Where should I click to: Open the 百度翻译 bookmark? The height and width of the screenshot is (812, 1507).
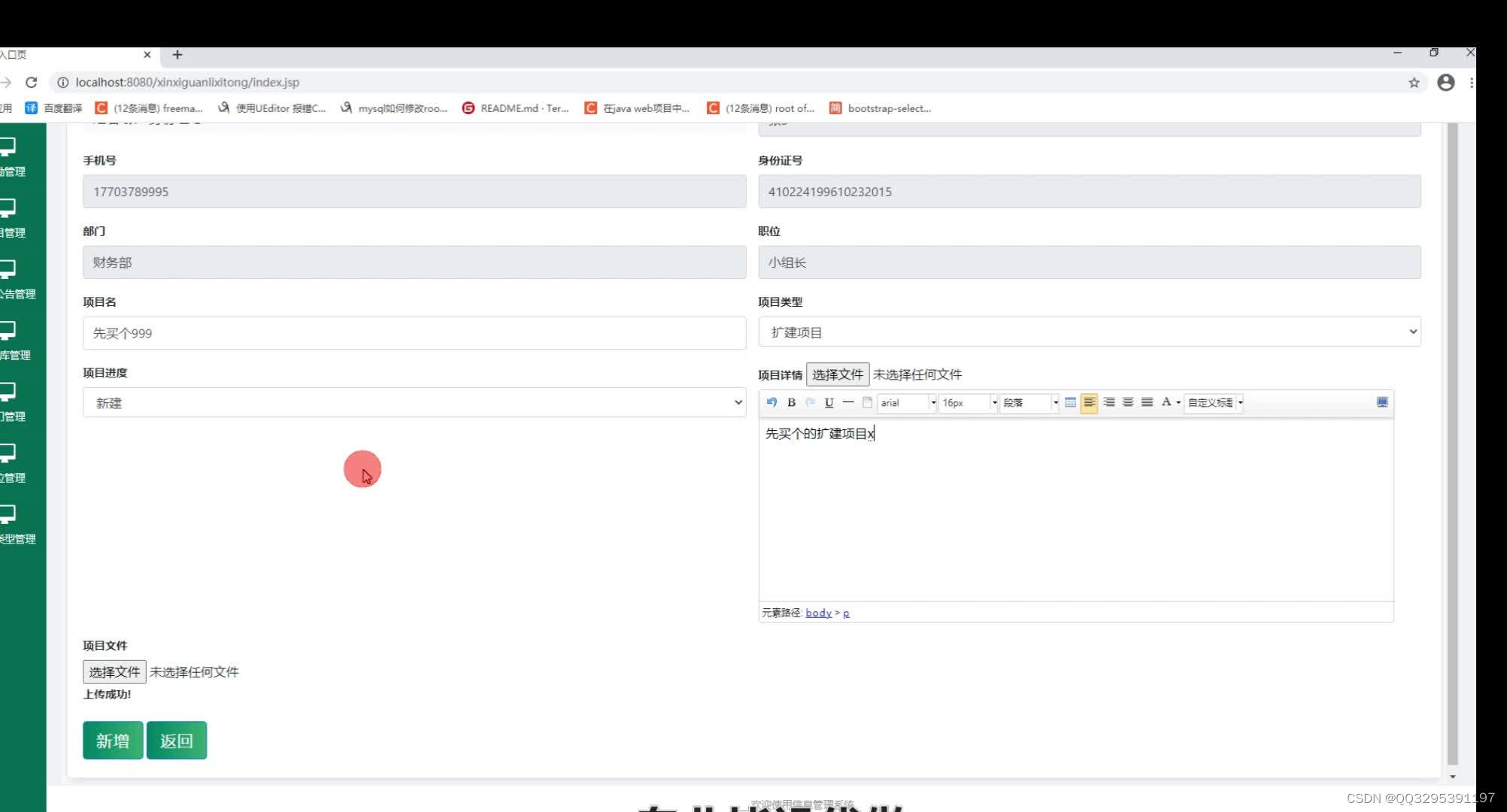point(53,108)
